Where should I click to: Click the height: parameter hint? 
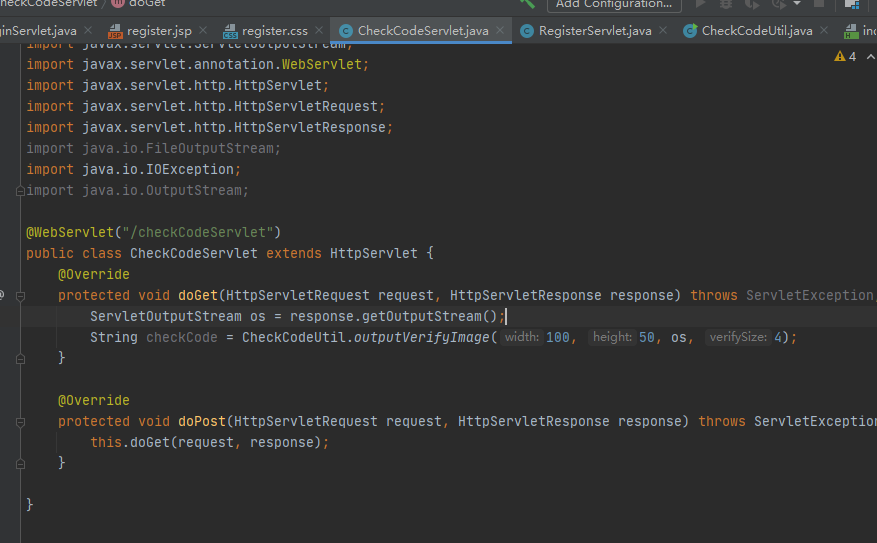pos(612,337)
